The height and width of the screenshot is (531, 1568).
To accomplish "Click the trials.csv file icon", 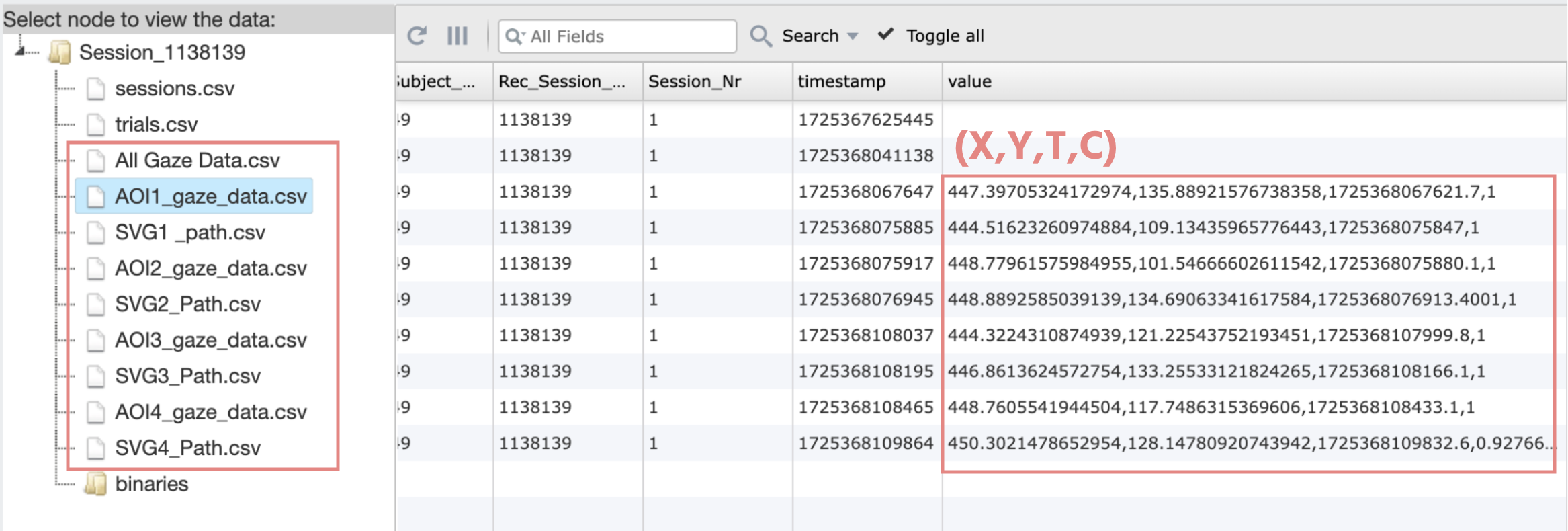I will click(x=96, y=124).
